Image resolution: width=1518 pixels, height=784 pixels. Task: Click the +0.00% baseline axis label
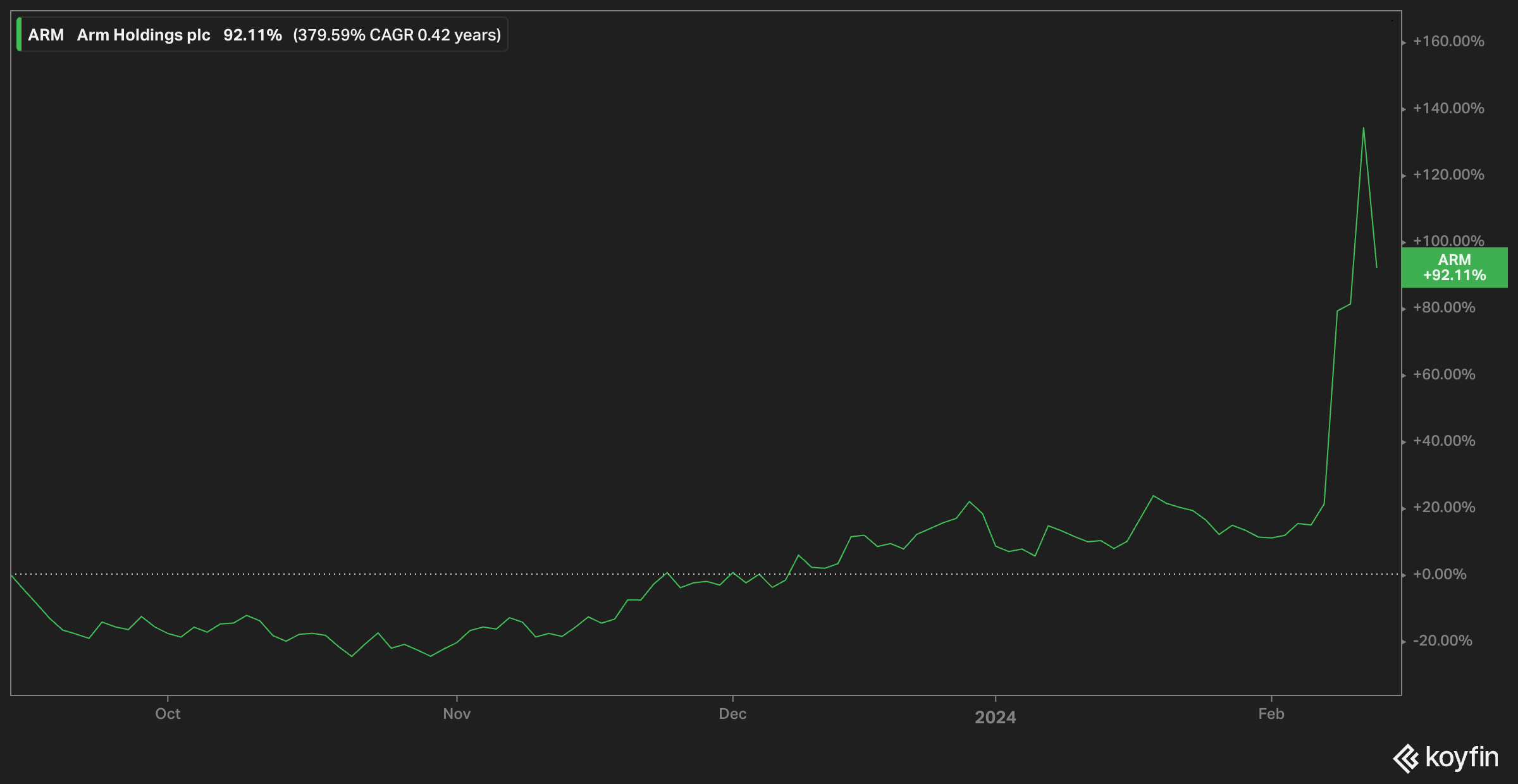click(1440, 574)
